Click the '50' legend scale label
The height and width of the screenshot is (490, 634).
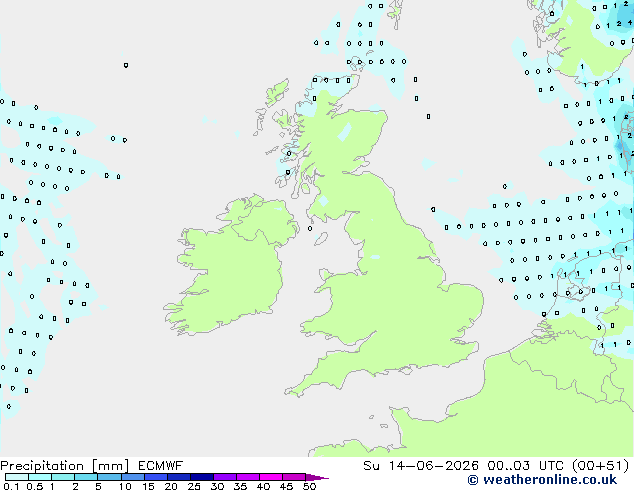point(309,486)
